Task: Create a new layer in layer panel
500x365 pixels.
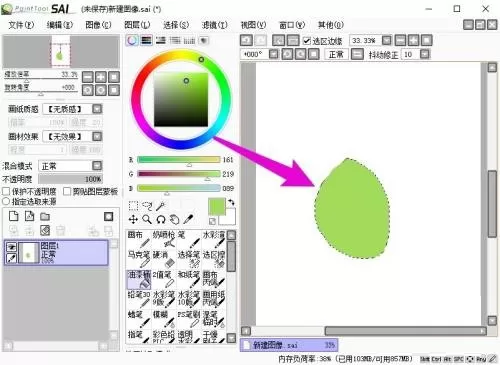Action: (x=13, y=216)
